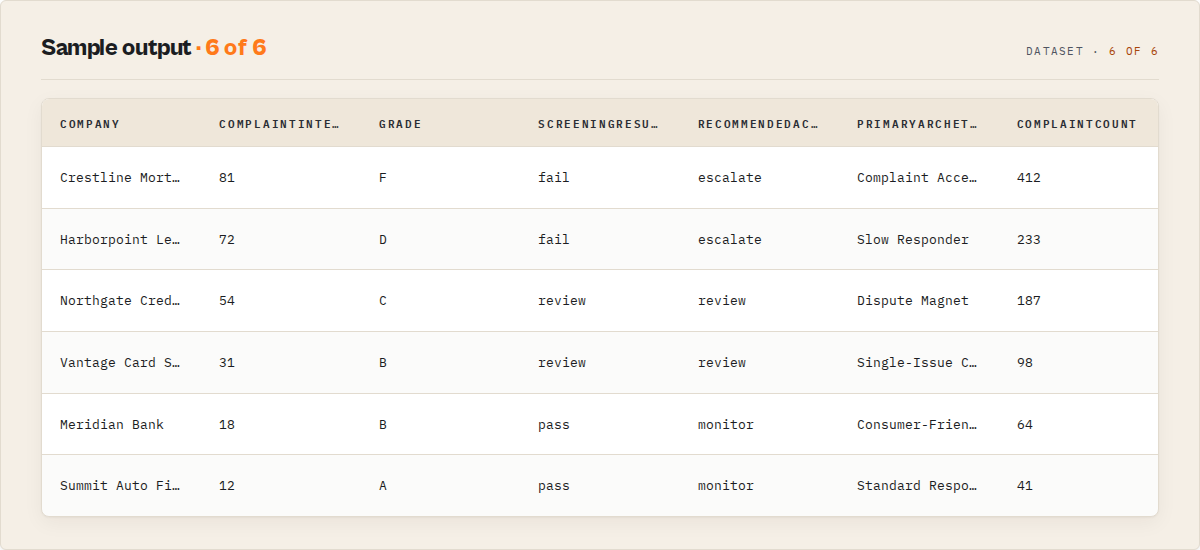Click complaint count 233
The width and height of the screenshot is (1200, 550).
pyautogui.click(x=1029, y=240)
